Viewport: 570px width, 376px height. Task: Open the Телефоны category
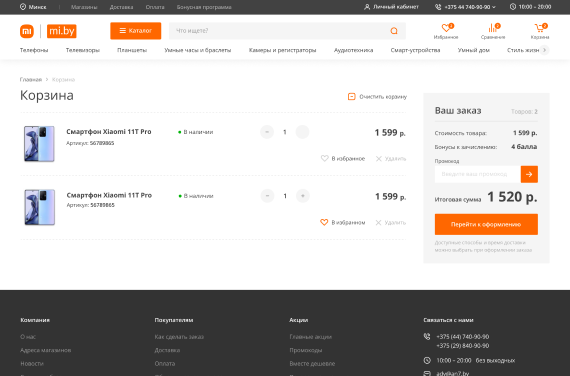[34, 50]
